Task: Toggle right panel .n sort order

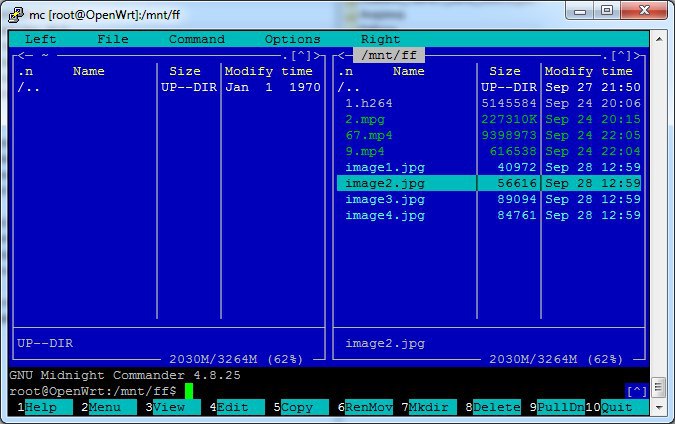Action: (345, 71)
